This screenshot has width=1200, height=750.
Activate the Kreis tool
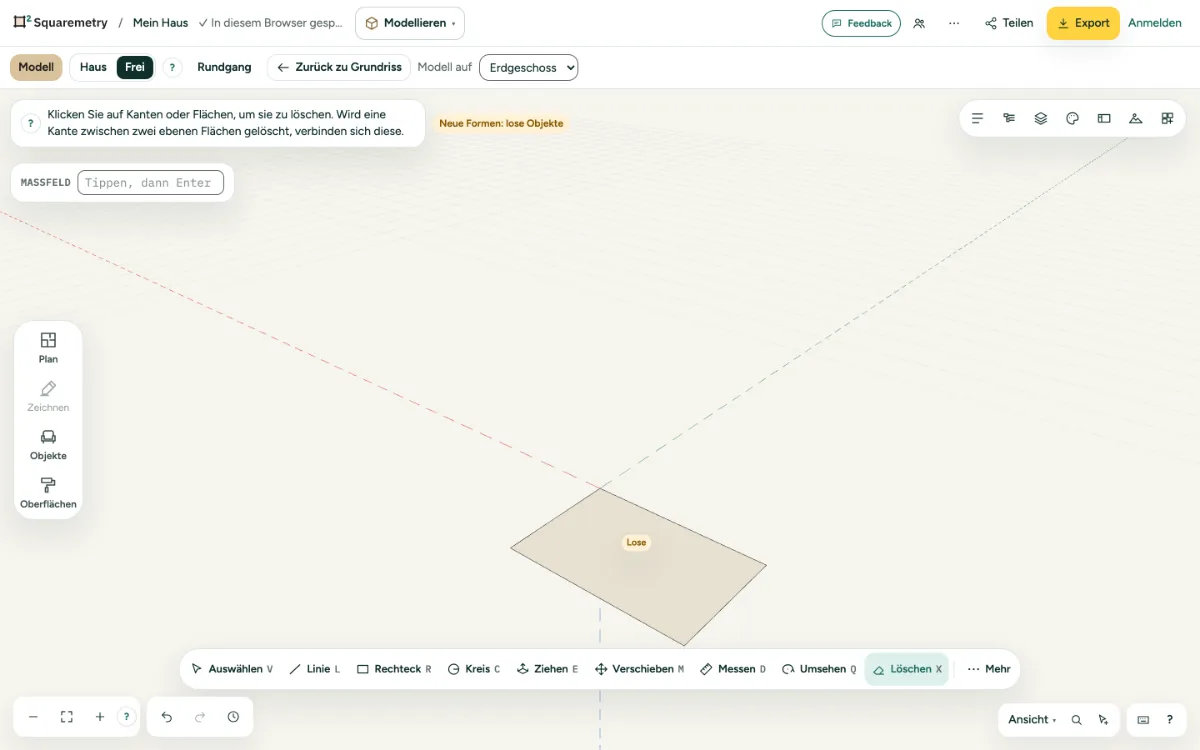474,669
